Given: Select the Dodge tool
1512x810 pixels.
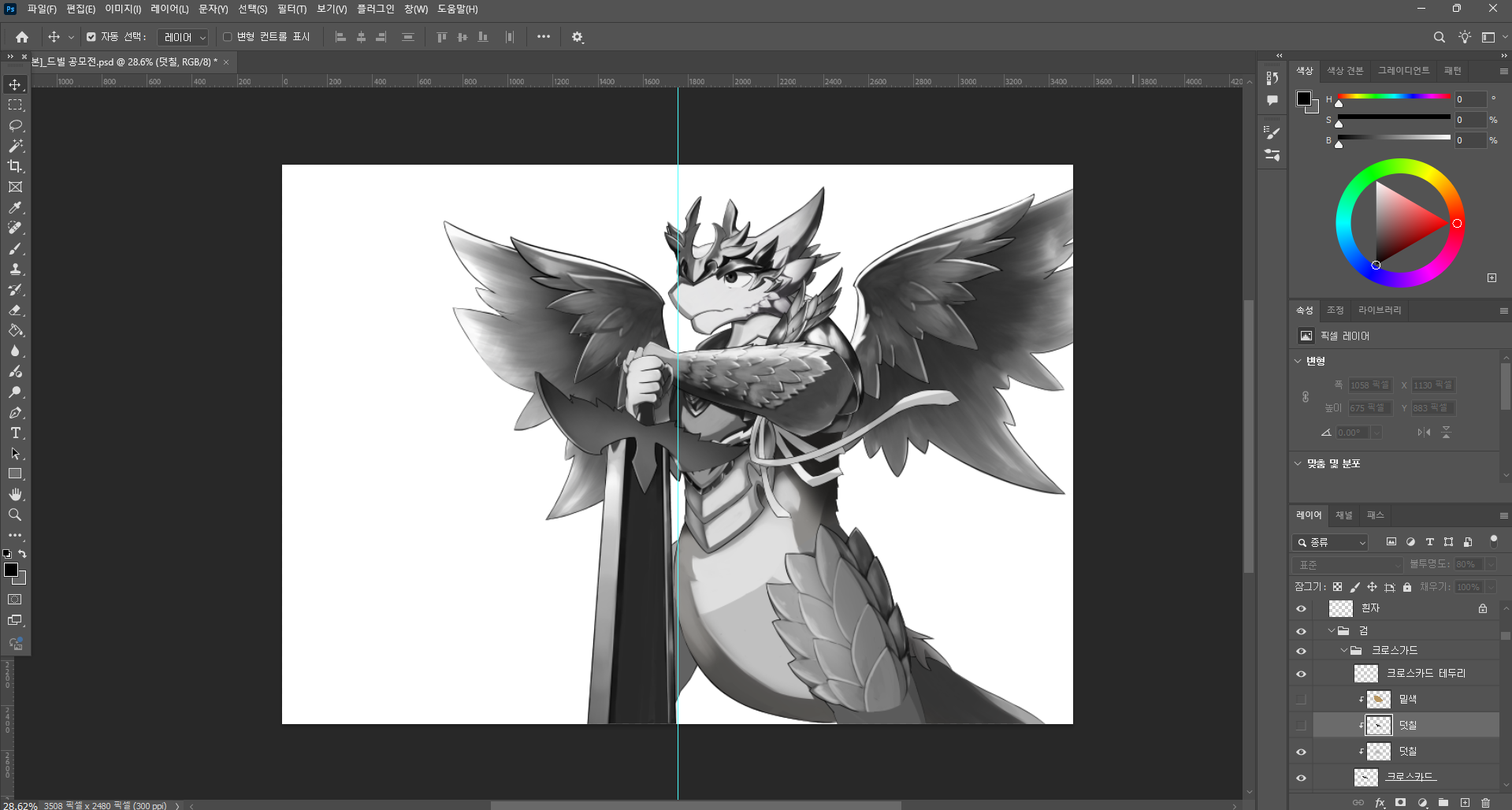Looking at the screenshot, I should click(15, 392).
